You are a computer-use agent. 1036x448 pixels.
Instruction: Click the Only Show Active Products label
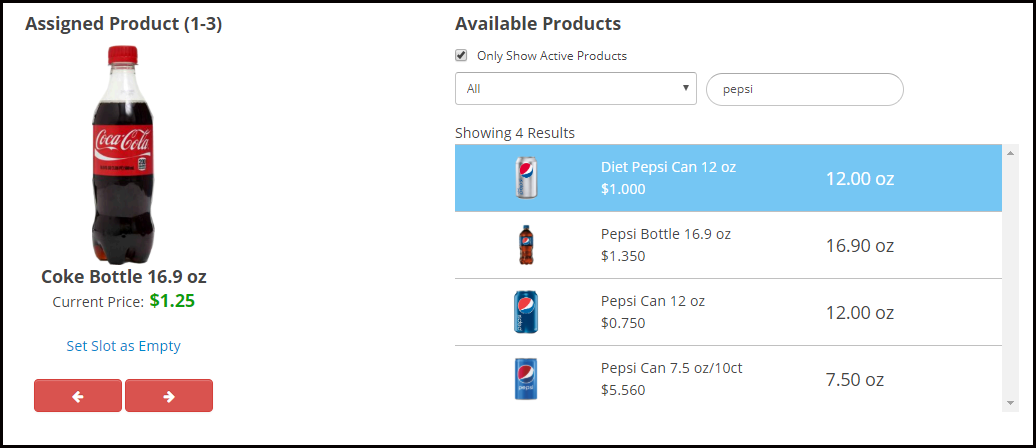(551, 56)
